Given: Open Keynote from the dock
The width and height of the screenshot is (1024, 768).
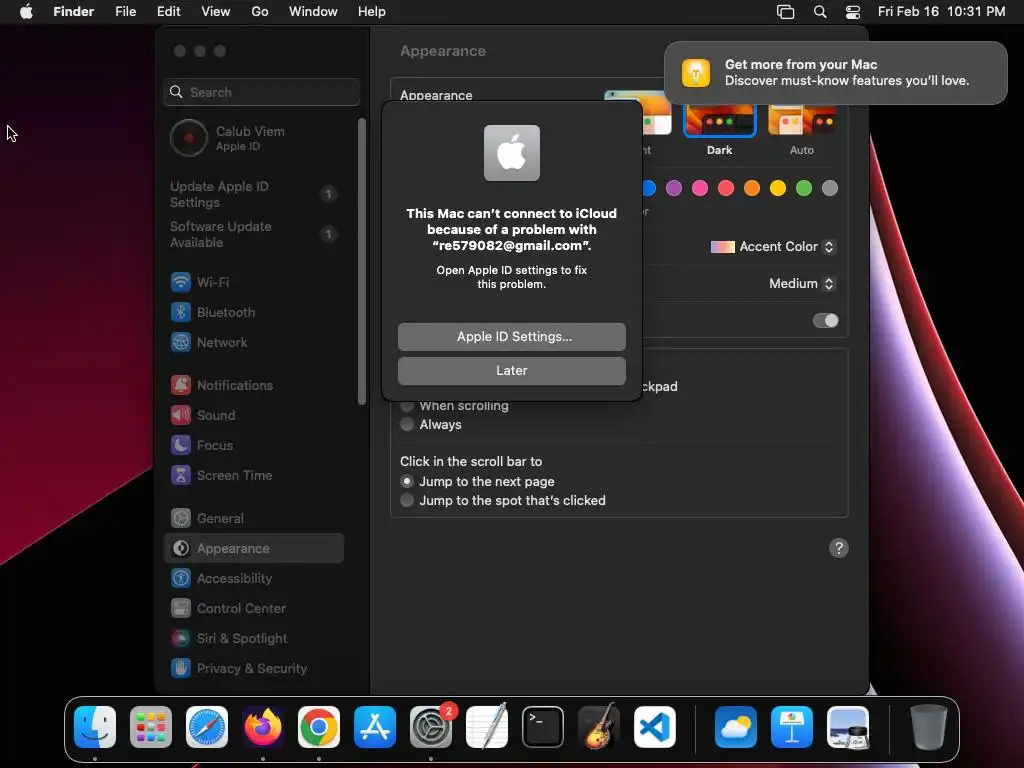Looking at the screenshot, I should tap(792, 727).
